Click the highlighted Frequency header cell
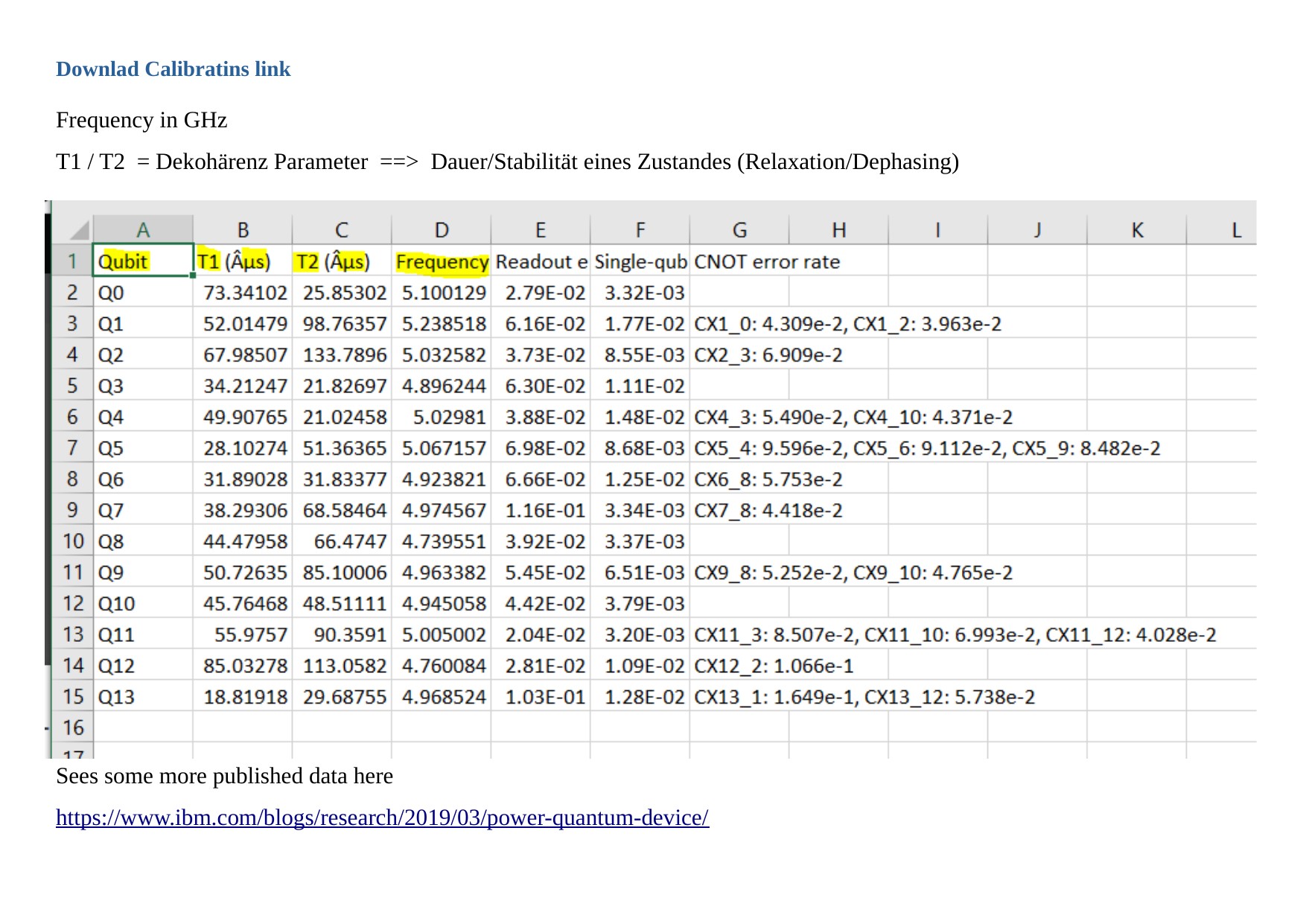 coord(442,262)
